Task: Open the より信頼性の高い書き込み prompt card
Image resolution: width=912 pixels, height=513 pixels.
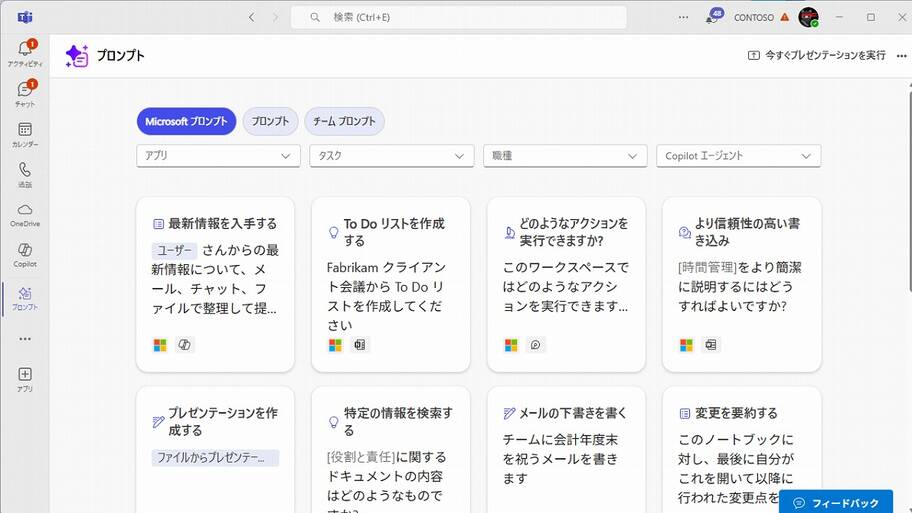Action: [742, 284]
